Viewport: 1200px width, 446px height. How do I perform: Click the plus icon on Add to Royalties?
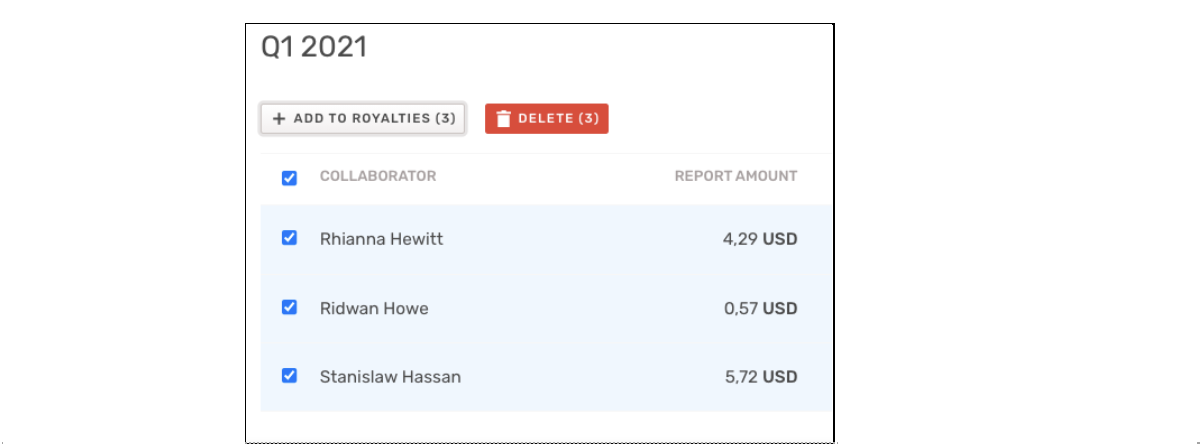[x=279, y=119]
